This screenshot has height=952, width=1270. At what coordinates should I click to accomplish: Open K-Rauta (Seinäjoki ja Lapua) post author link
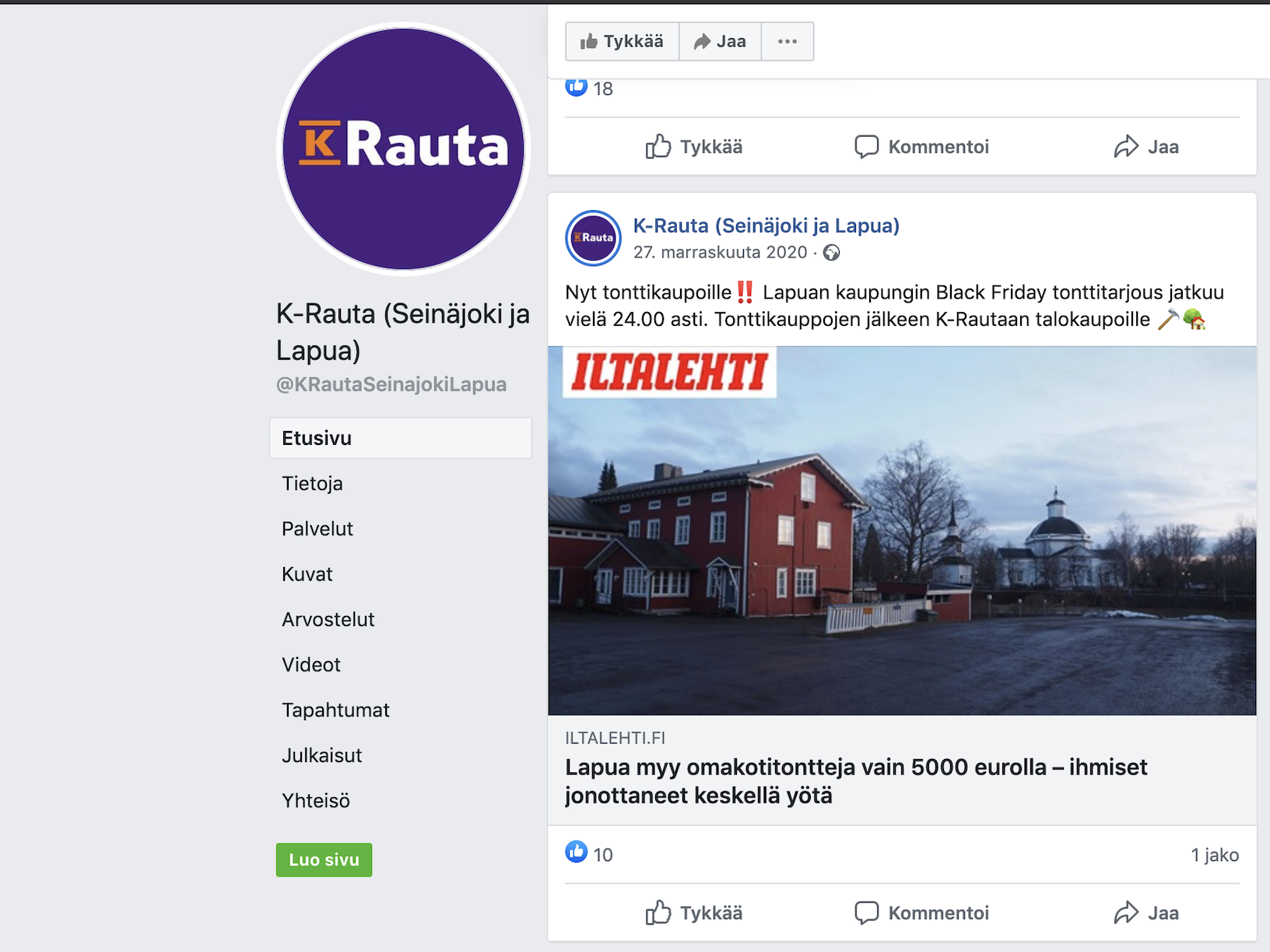click(x=766, y=226)
